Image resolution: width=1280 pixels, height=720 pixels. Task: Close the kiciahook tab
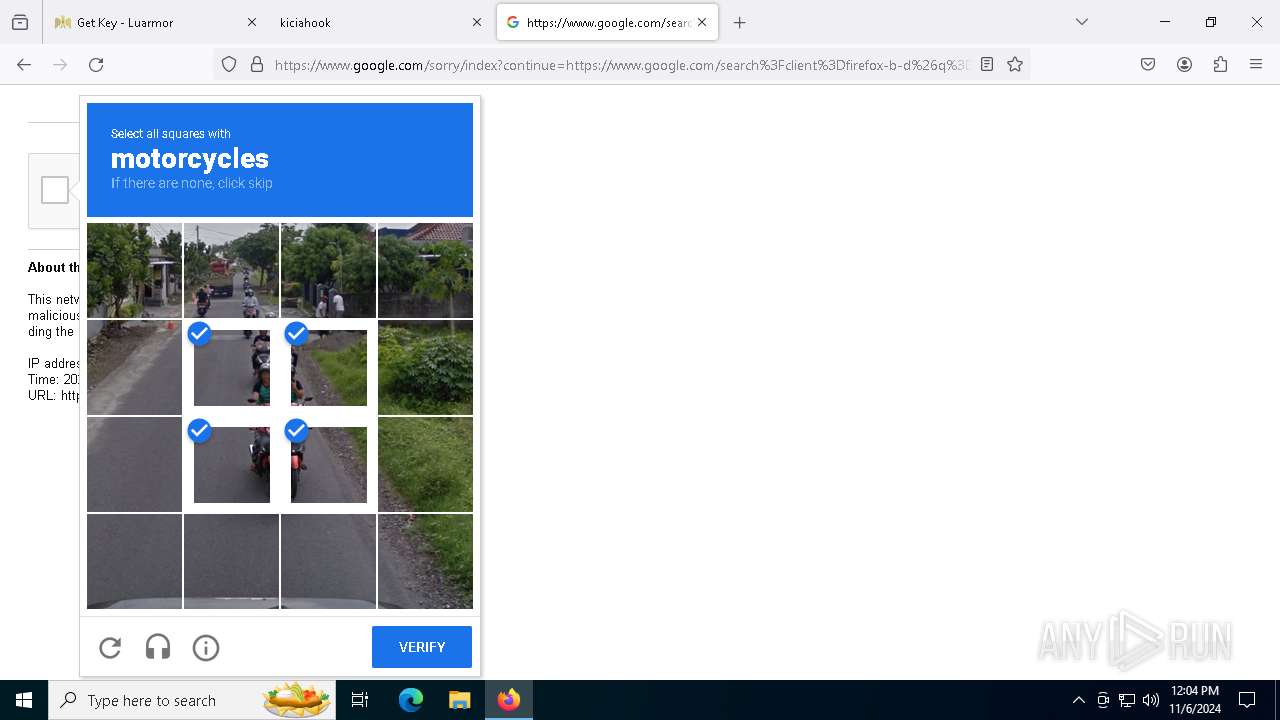tap(477, 22)
